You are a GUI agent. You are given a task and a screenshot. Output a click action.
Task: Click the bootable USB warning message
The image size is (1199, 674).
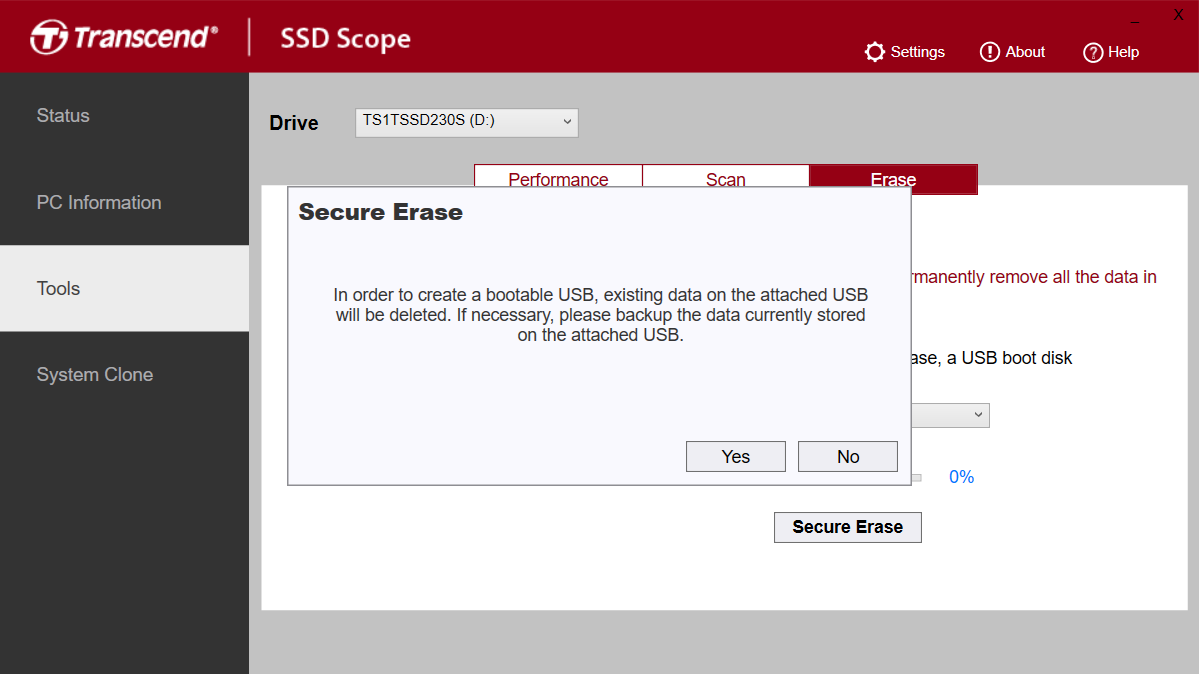[600, 314]
